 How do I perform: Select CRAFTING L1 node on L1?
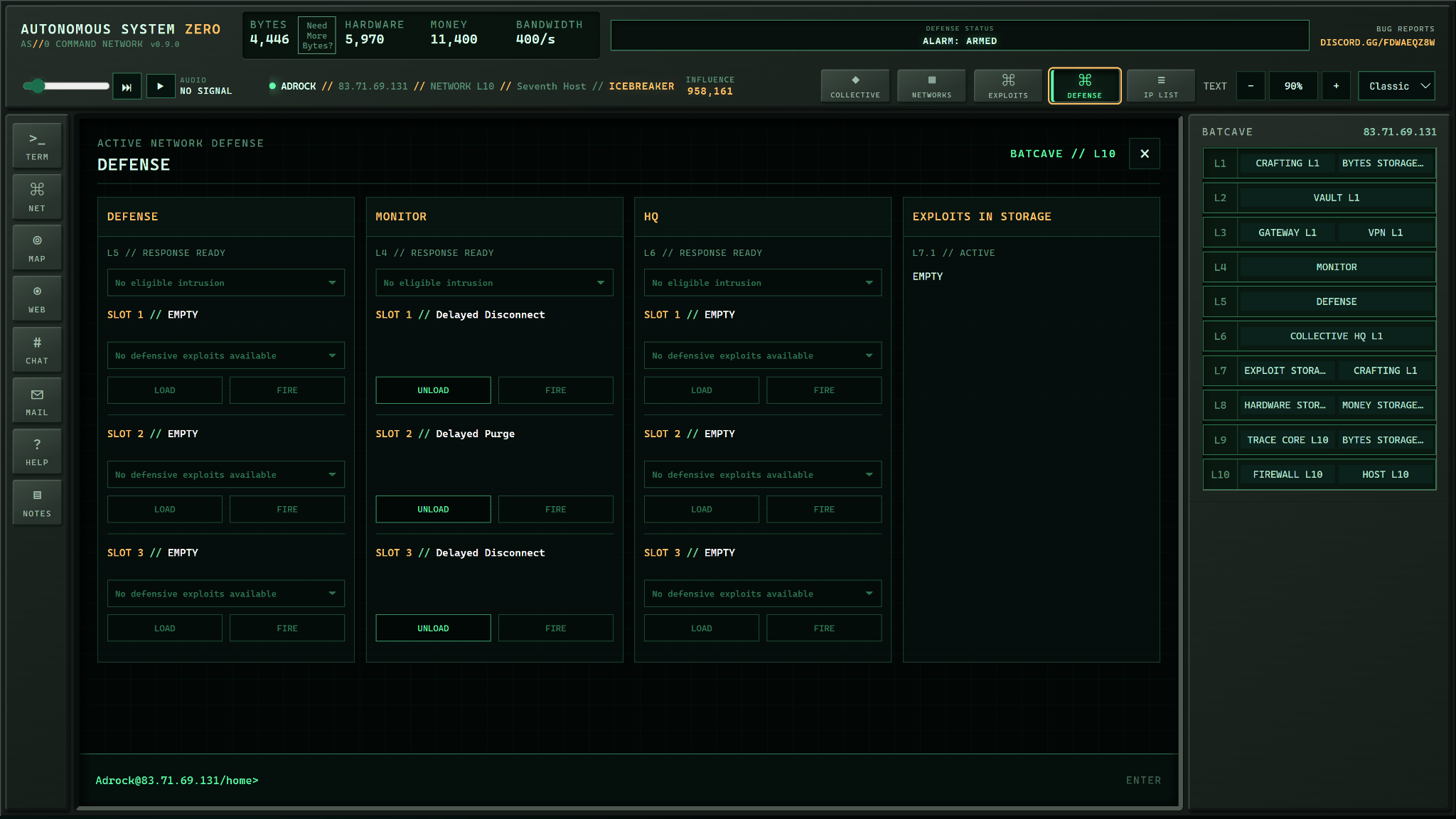(x=1288, y=164)
